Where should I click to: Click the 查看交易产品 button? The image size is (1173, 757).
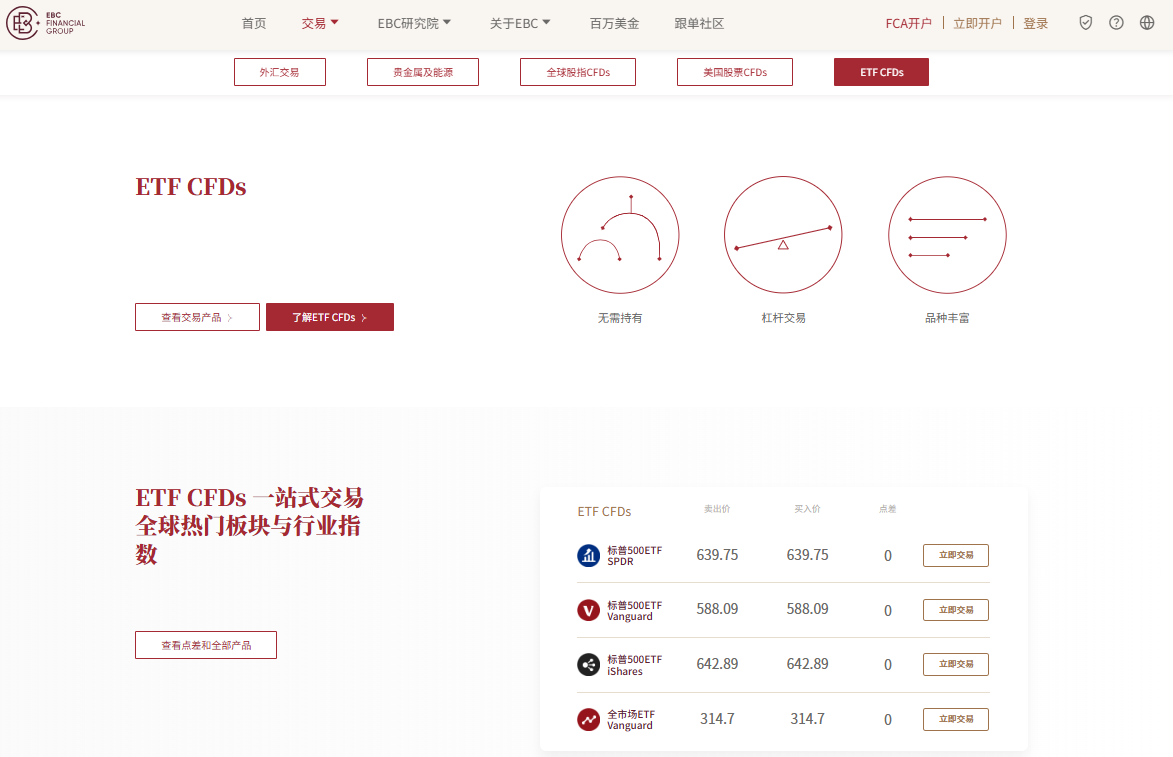coord(197,317)
